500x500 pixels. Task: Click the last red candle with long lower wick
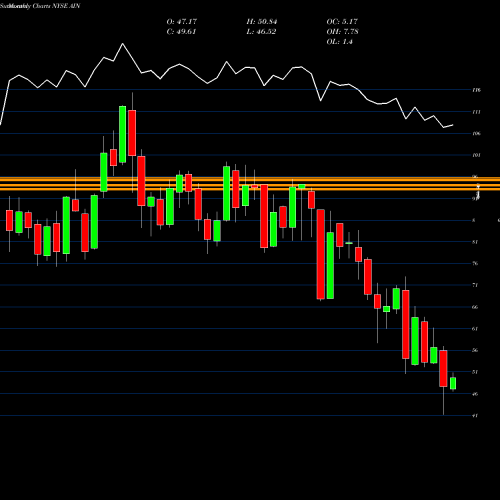pos(443,368)
